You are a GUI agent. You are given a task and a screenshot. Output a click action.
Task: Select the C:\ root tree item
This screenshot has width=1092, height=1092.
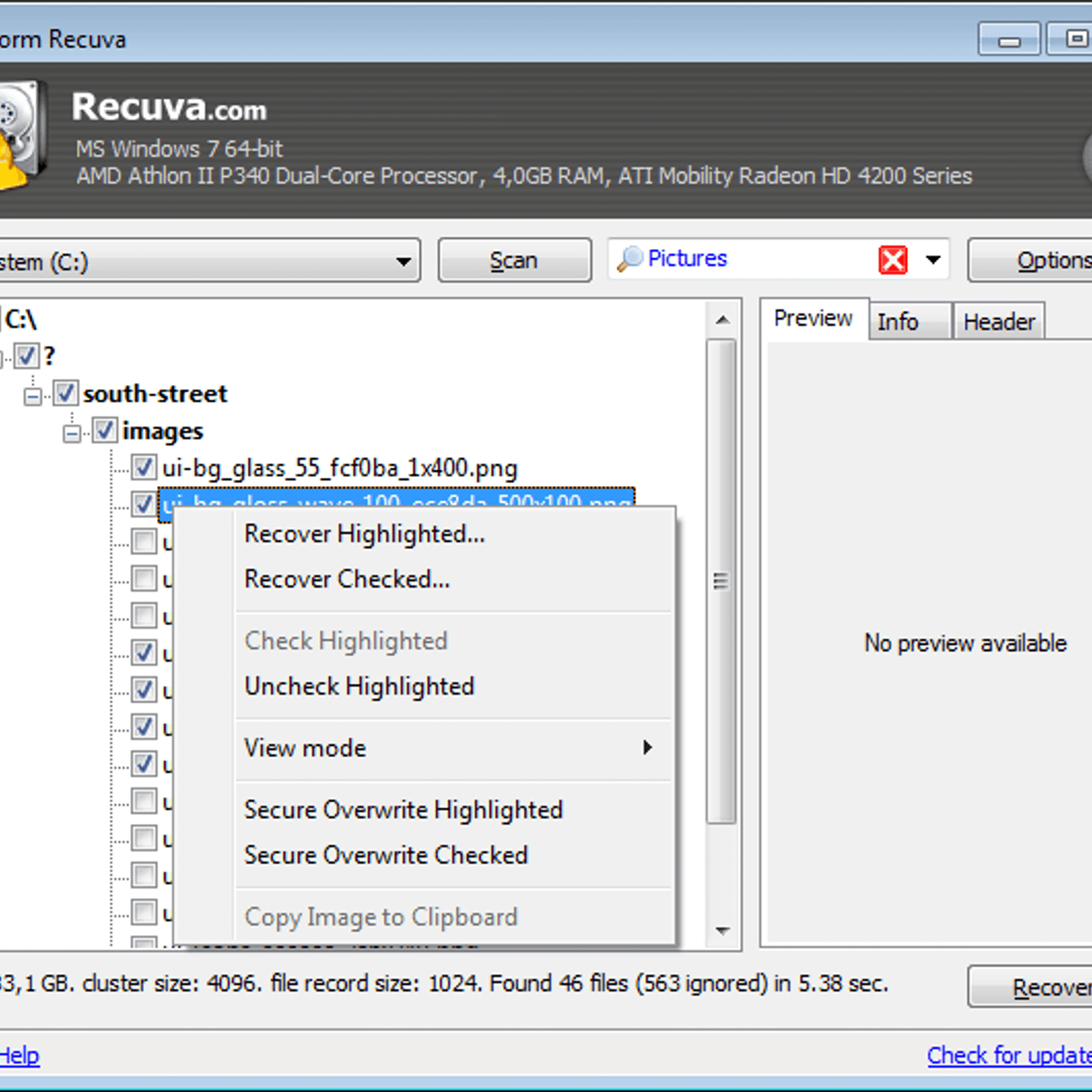[x=20, y=319]
